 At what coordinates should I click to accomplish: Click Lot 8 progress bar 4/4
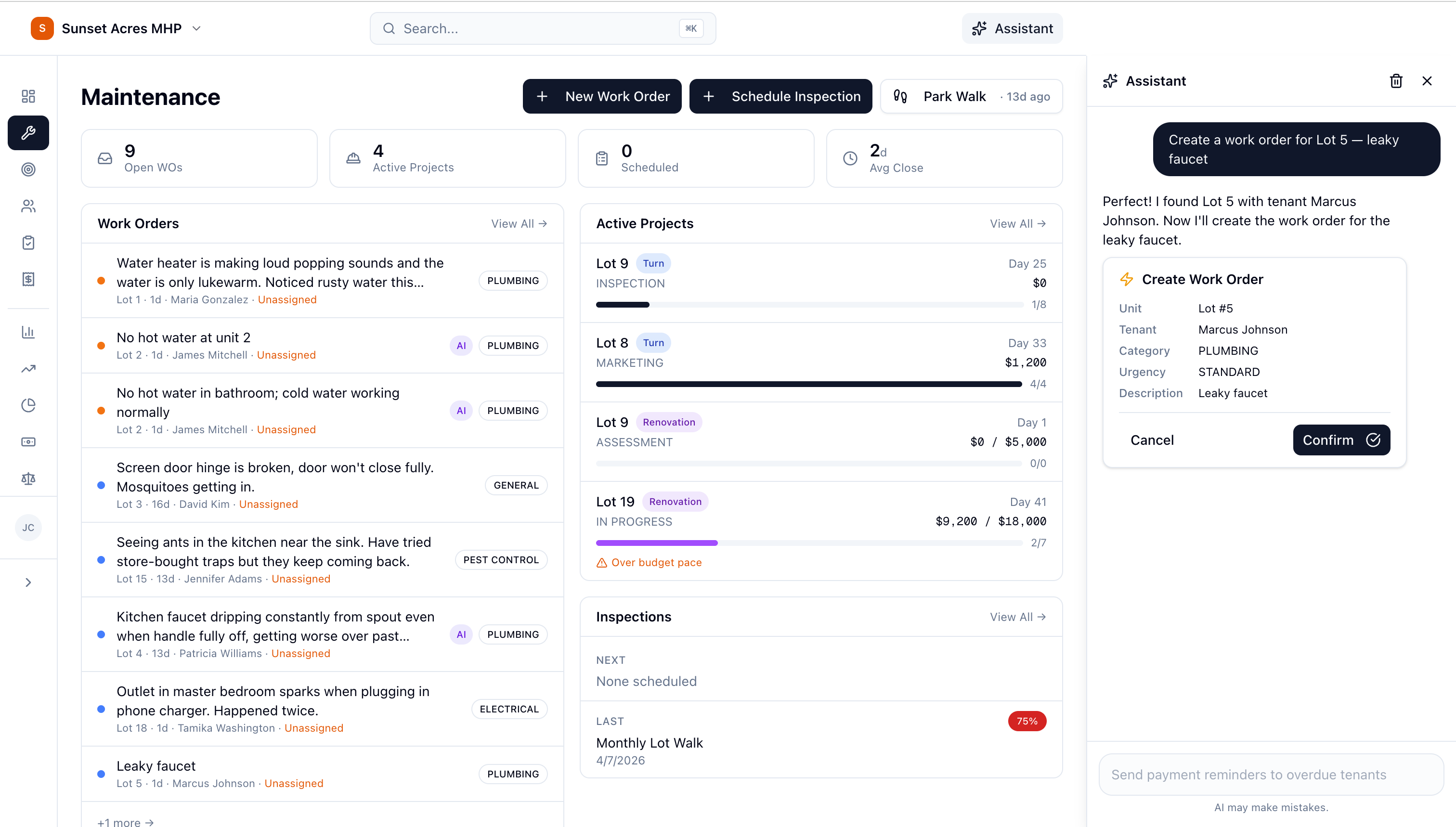809,385
